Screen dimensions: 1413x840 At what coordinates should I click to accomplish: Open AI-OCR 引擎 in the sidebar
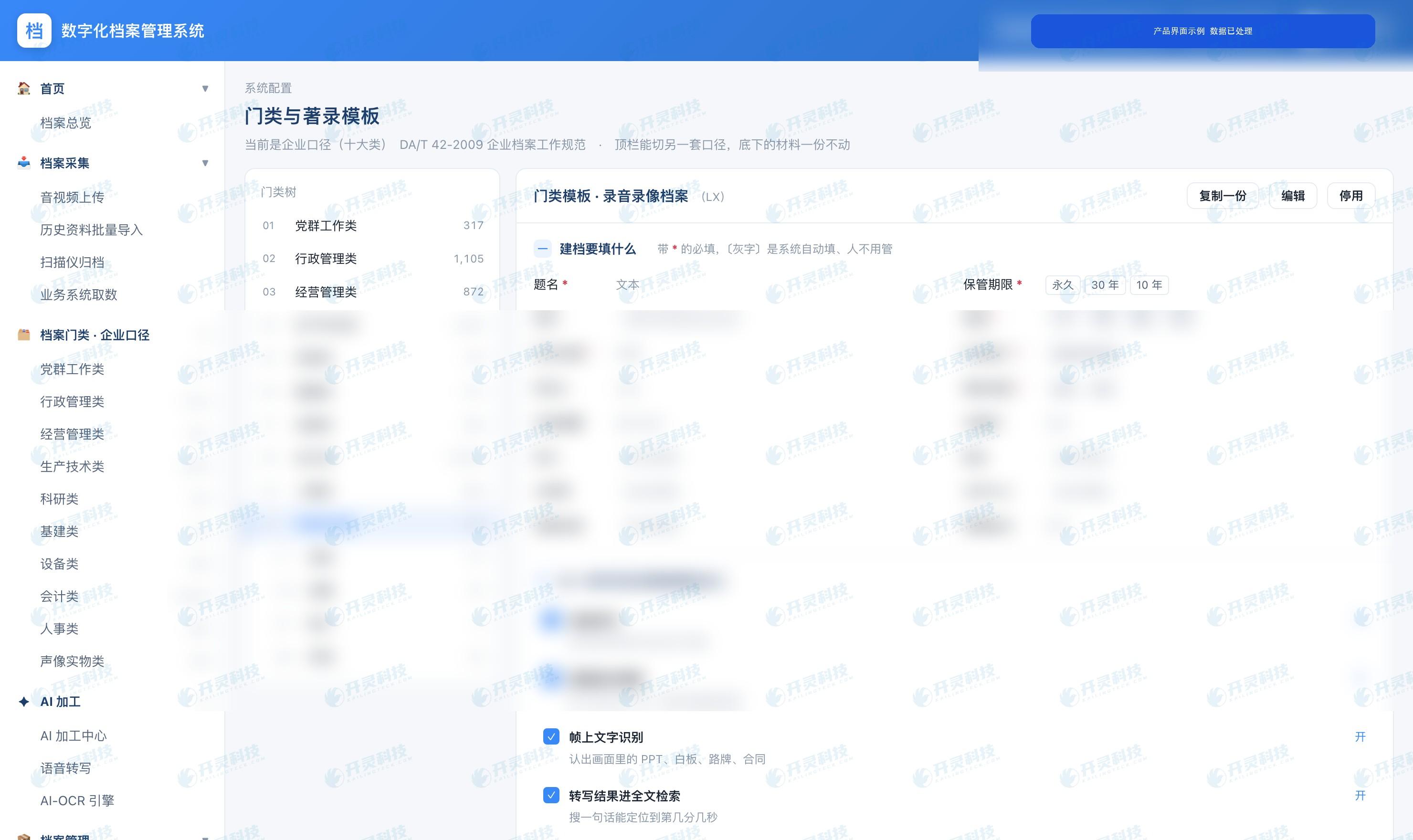click(77, 800)
